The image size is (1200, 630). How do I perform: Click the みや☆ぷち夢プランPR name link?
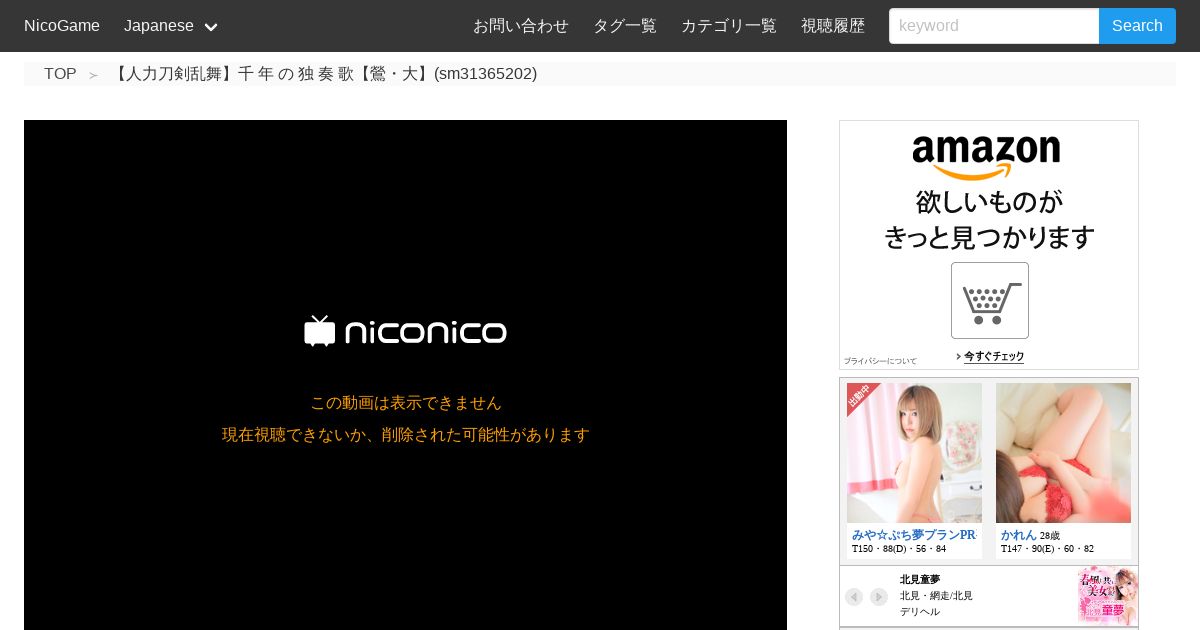point(914,535)
